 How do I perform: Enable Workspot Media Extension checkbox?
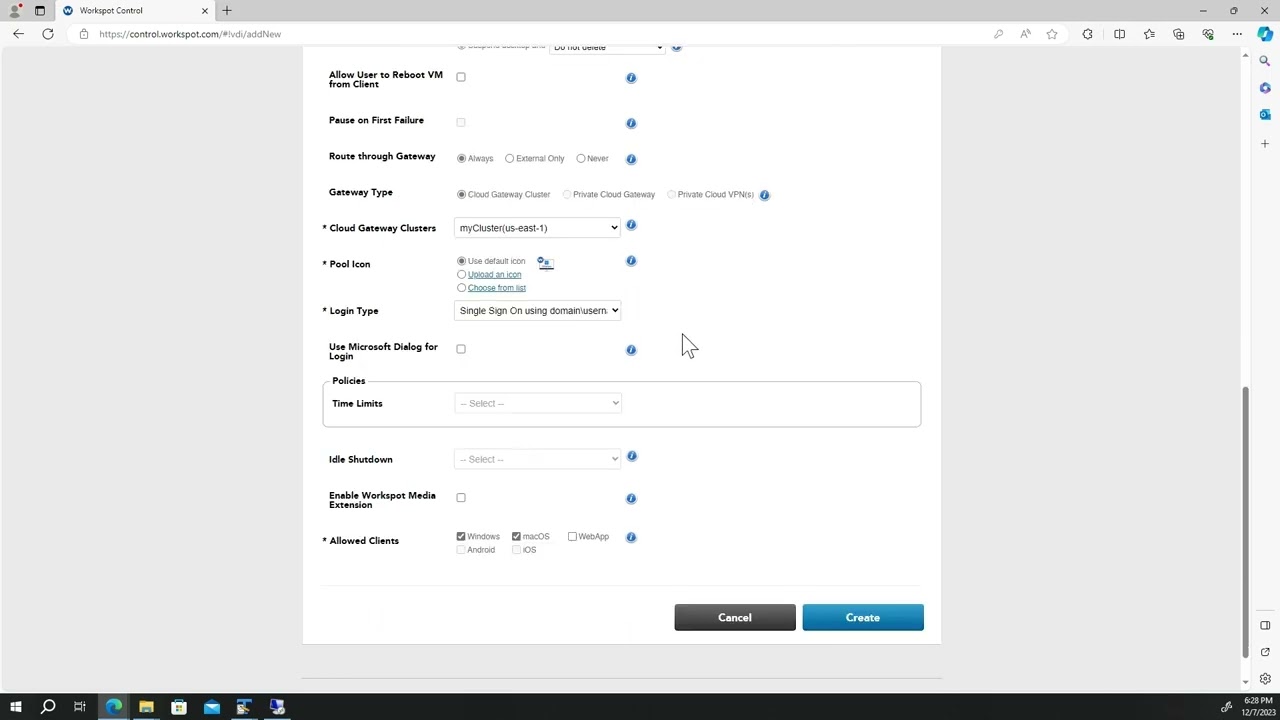click(x=461, y=497)
